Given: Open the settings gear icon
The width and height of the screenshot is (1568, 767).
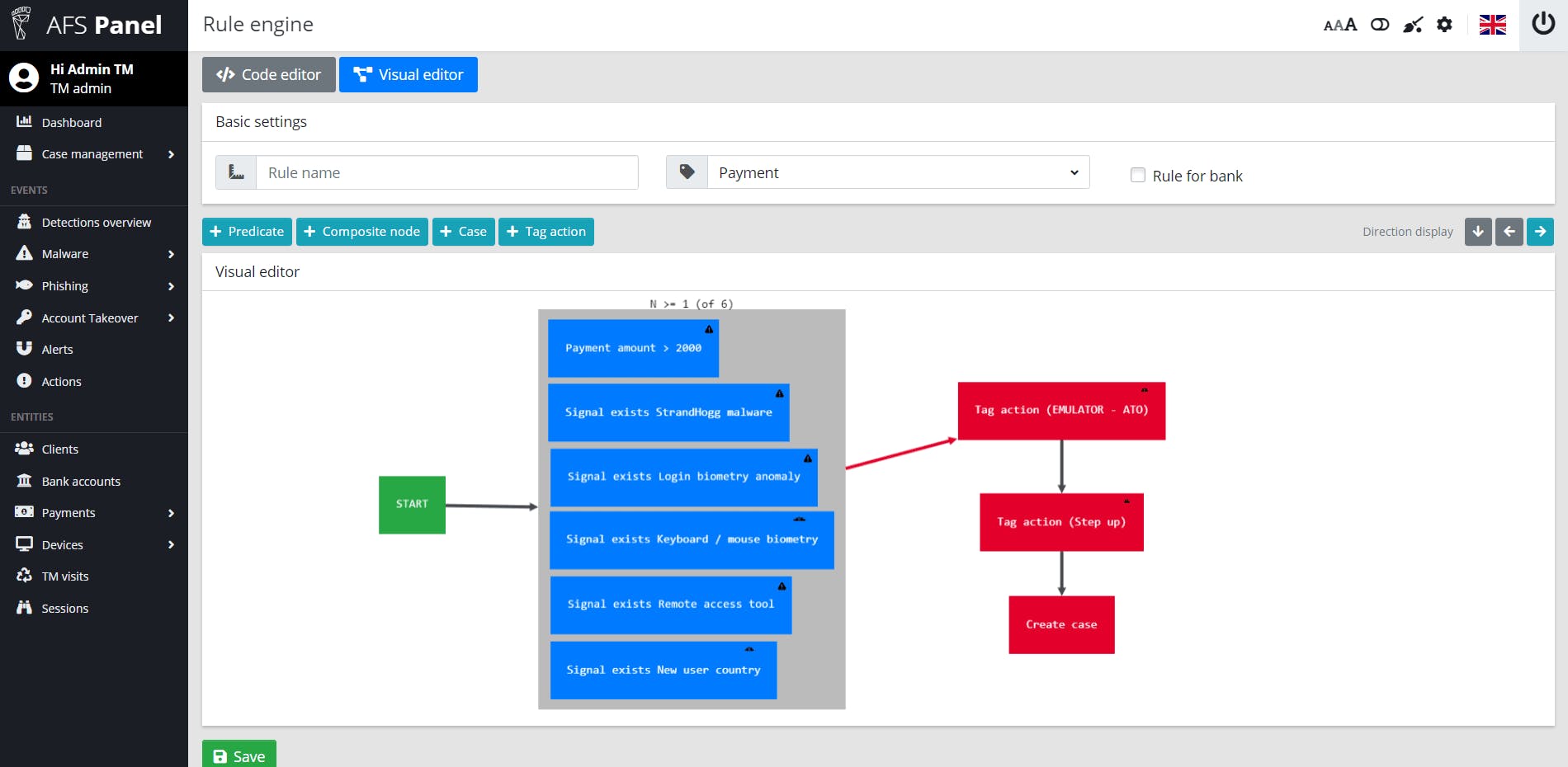Looking at the screenshot, I should pos(1444,25).
